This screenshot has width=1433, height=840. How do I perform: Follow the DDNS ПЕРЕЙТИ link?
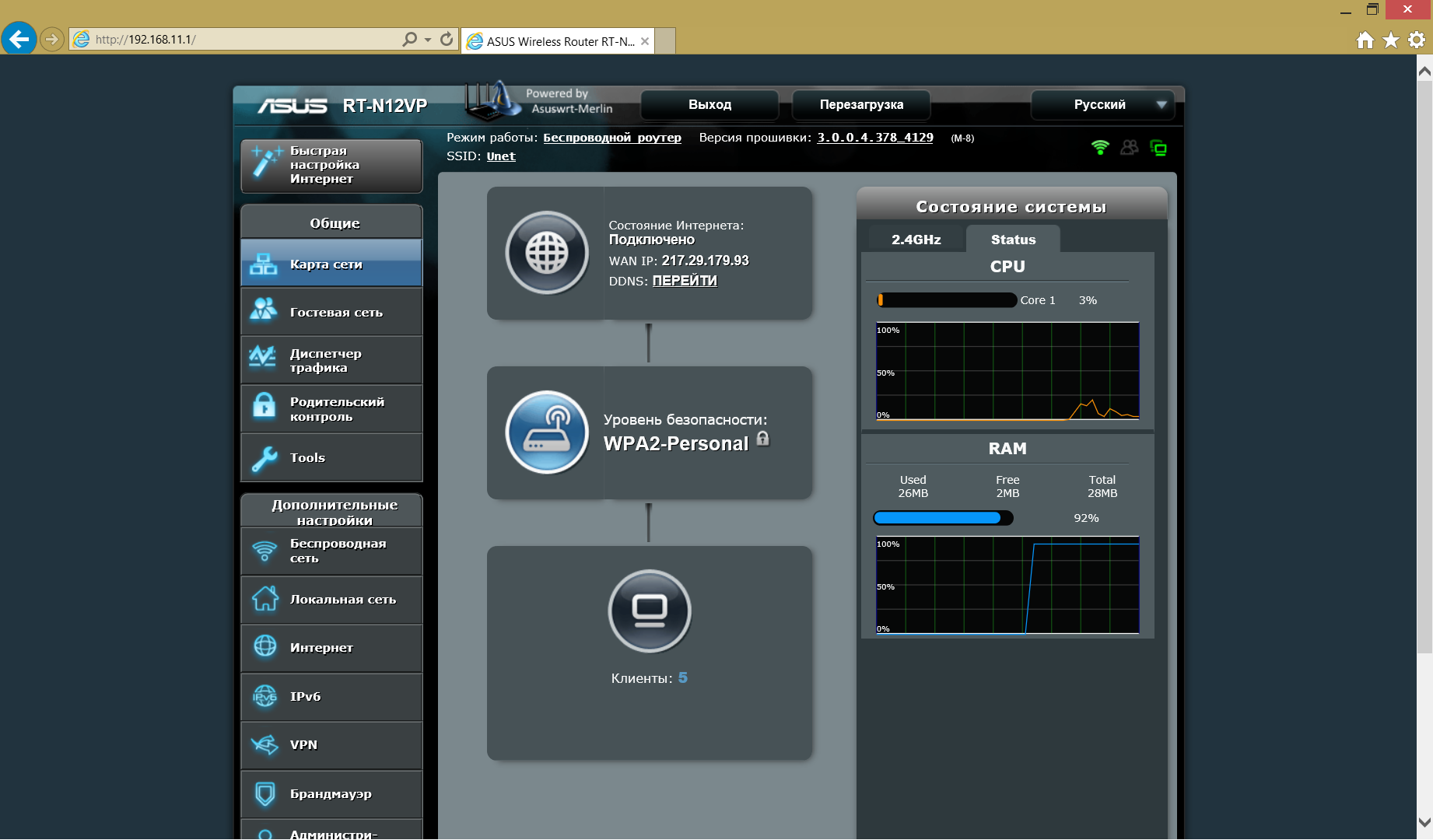[685, 281]
